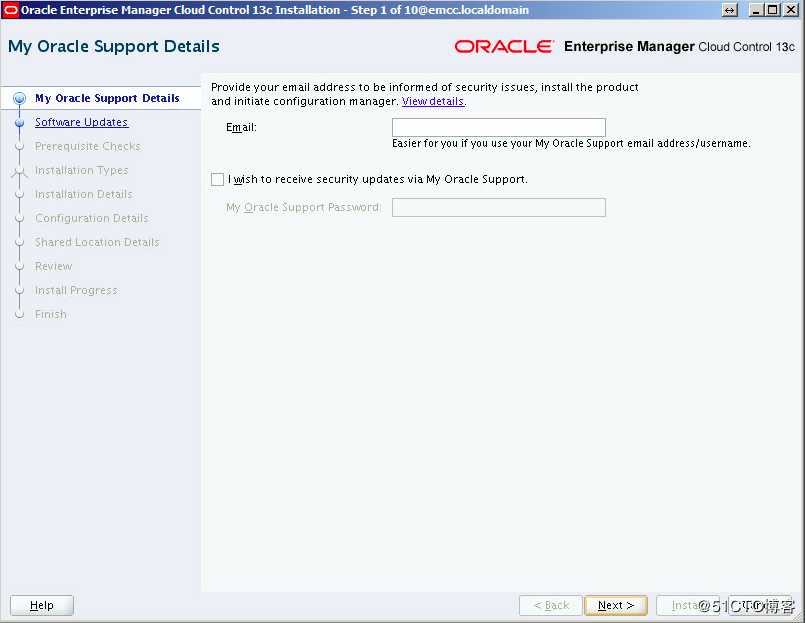Close the installer window
Image resolution: width=805 pixels, height=623 pixels.
pos(790,10)
